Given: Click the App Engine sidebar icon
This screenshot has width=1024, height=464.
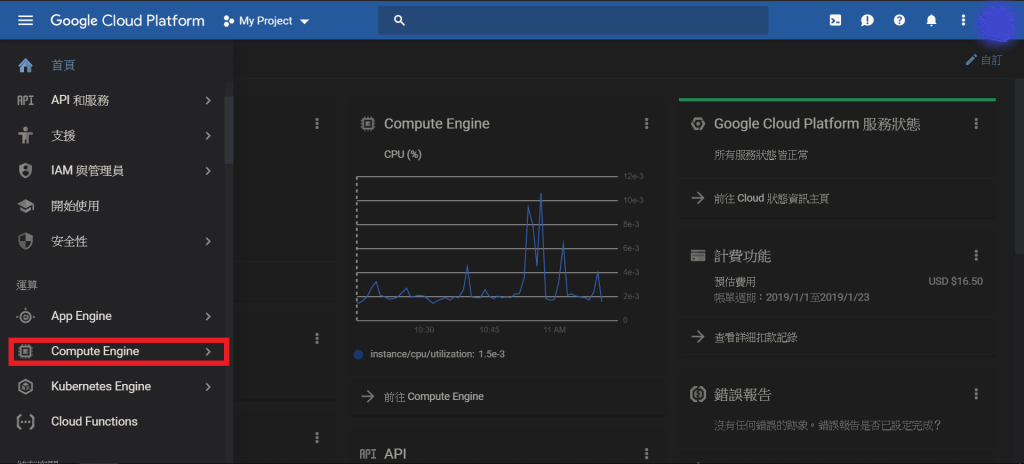Looking at the screenshot, I should 25,316.
